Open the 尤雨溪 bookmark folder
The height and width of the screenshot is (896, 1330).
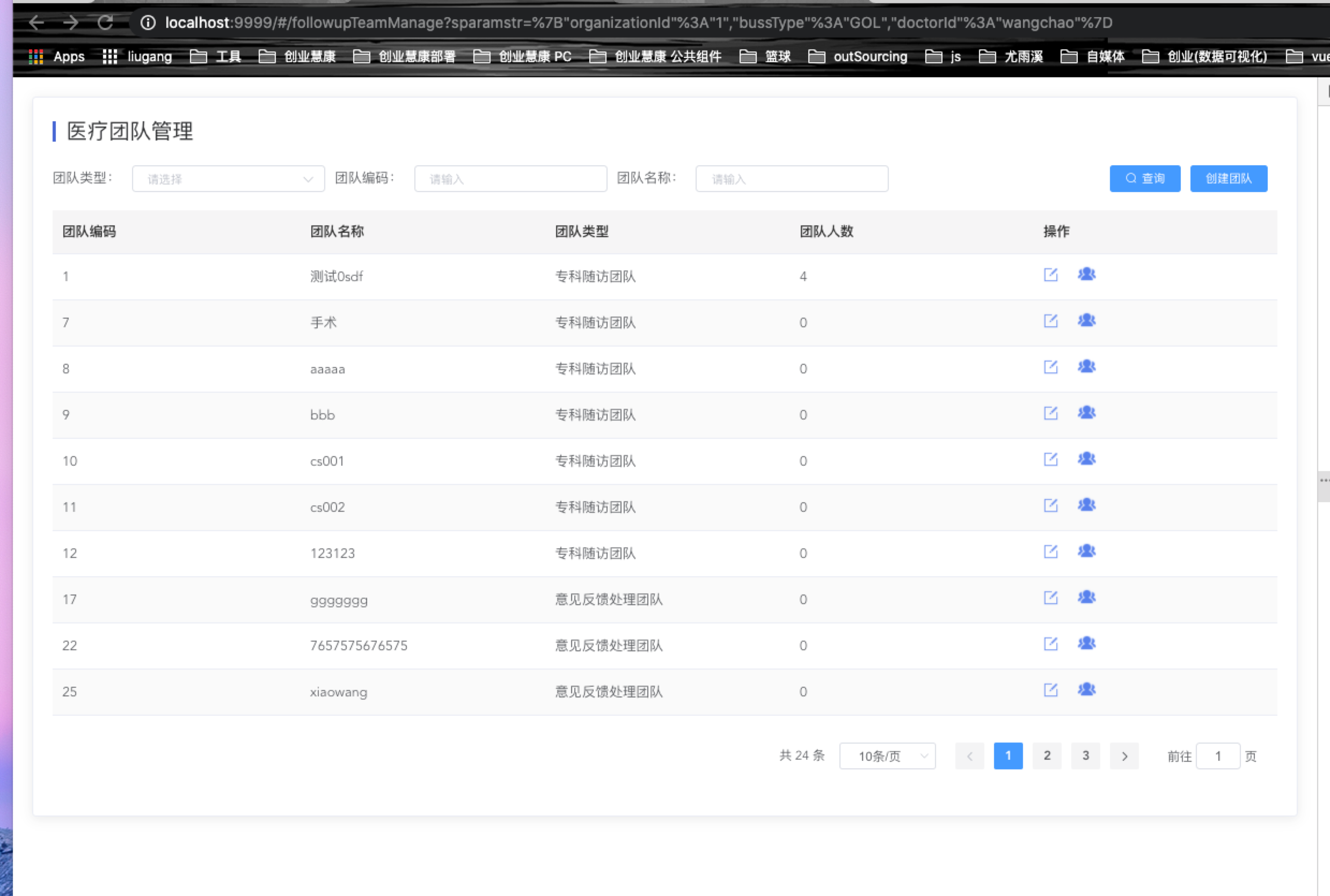(x=1011, y=56)
